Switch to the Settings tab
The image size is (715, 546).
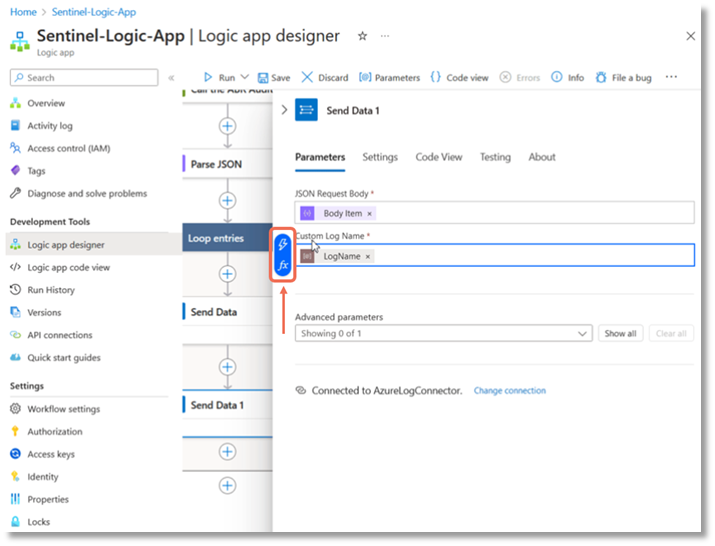pos(380,157)
